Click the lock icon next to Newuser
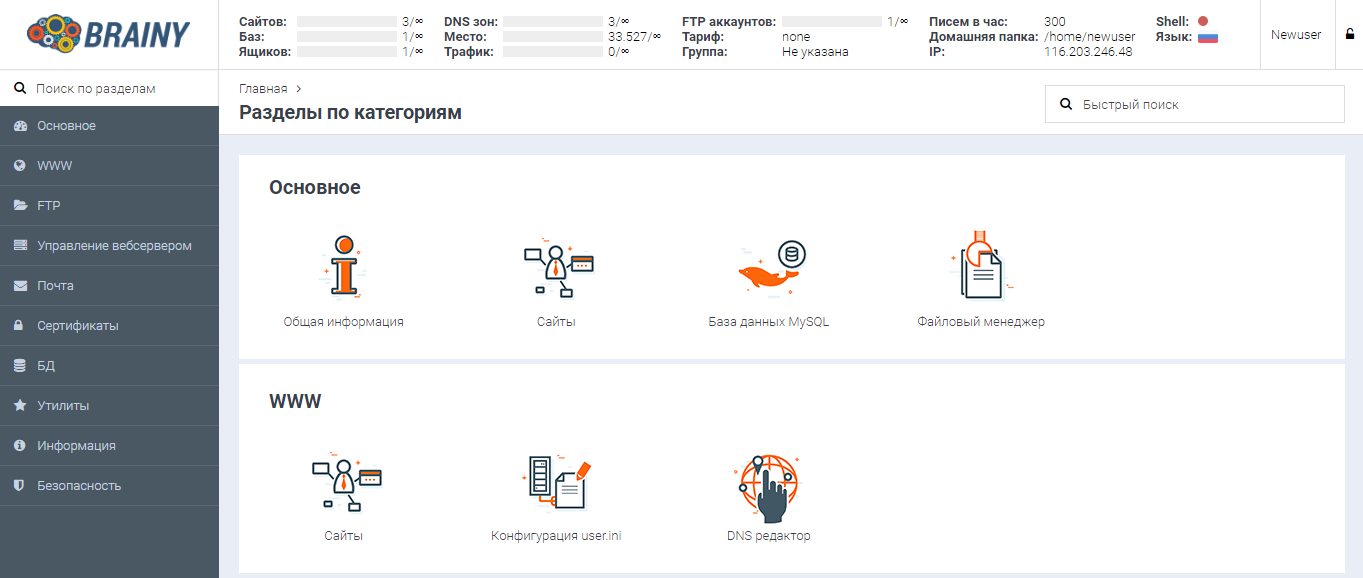1363x578 pixels. click(x=1349, y=35)
